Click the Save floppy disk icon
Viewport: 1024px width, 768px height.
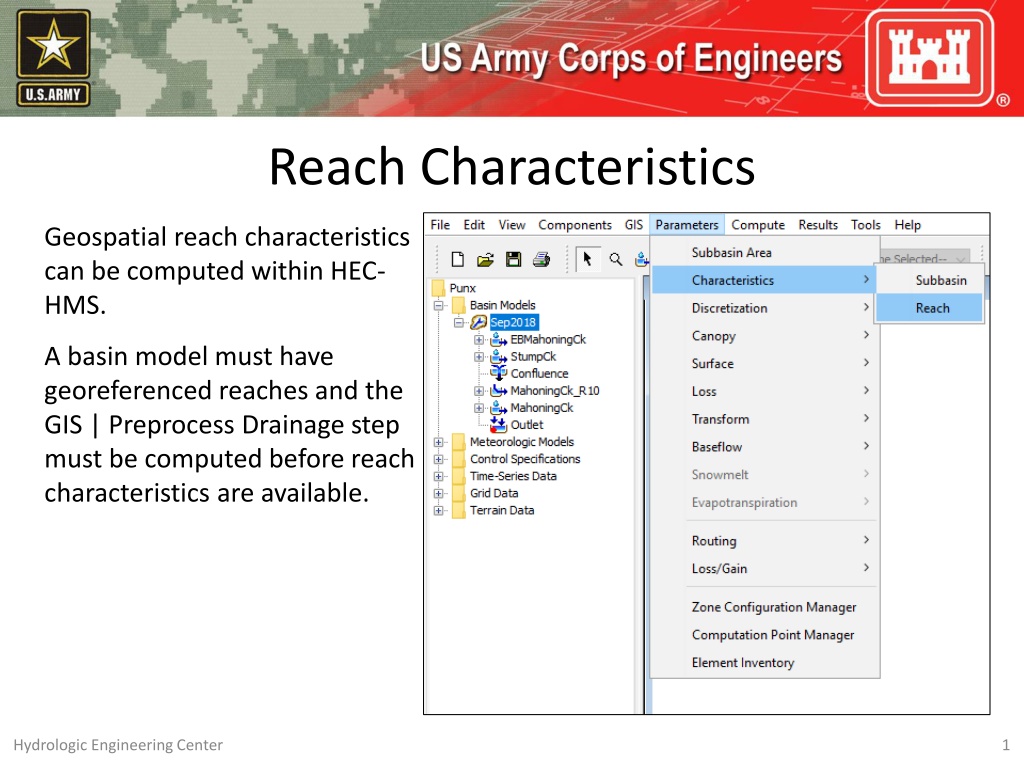click(x=513, y=259)
